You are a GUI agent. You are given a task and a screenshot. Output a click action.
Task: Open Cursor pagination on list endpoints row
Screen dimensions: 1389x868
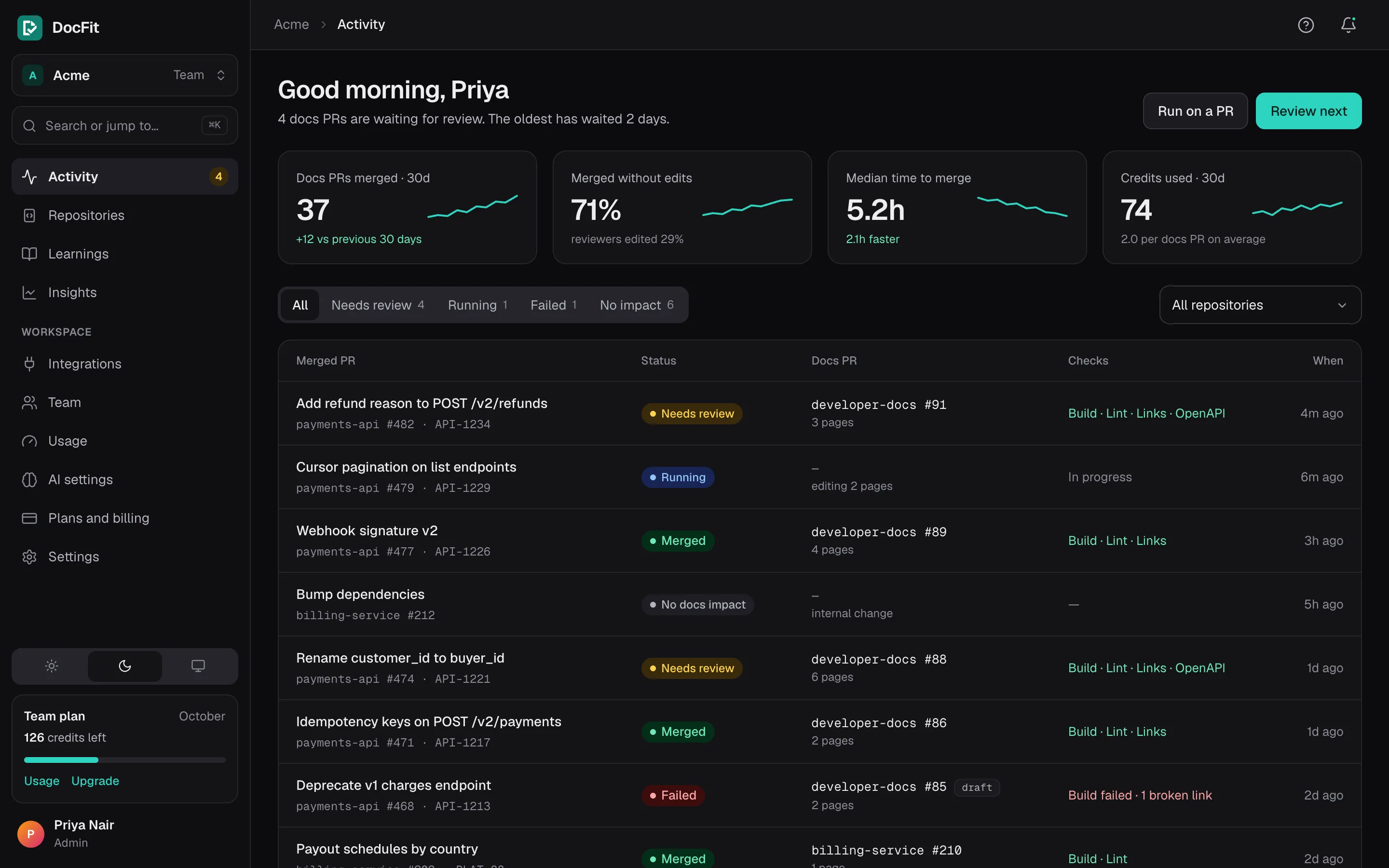[819, 477]
